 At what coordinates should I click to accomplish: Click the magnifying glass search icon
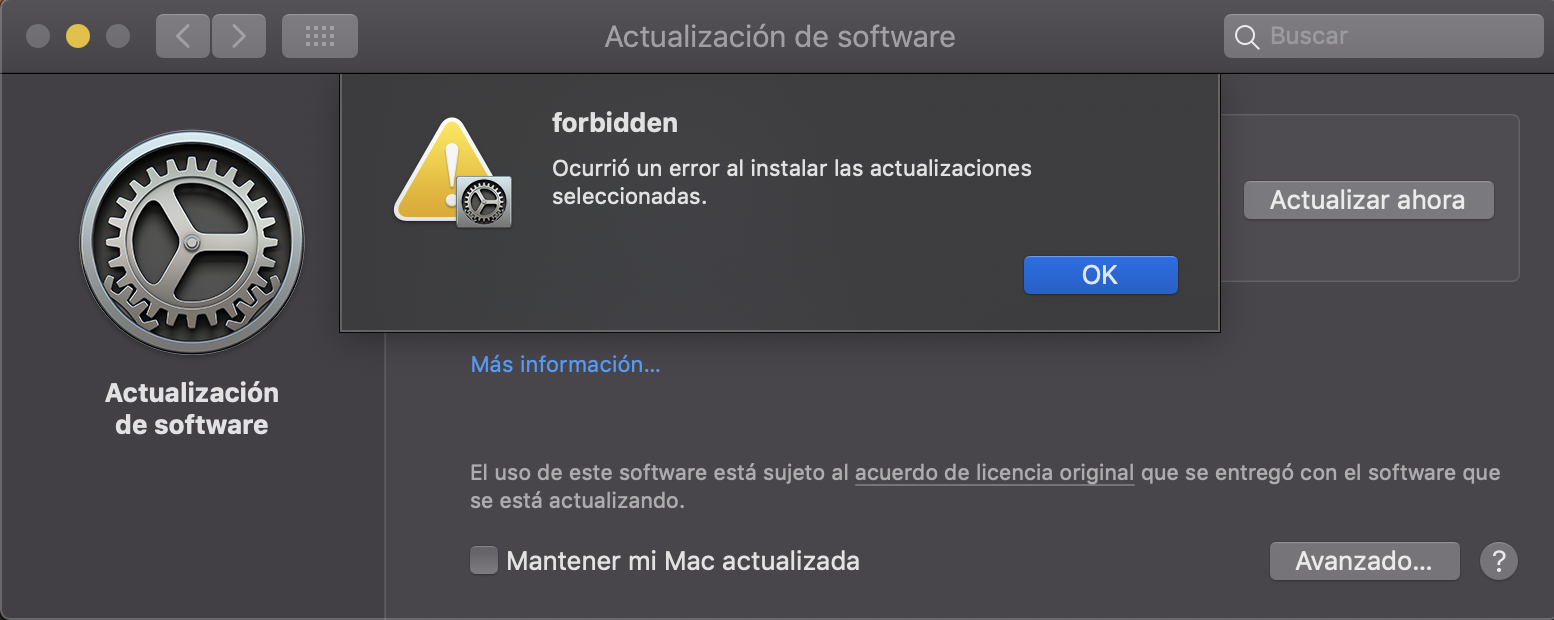point(1246,37)
